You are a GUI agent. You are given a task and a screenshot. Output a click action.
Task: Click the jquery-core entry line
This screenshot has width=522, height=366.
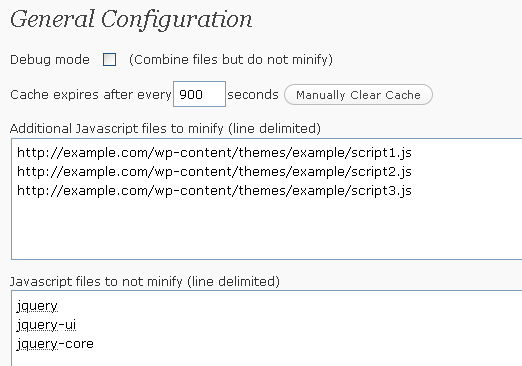pos(55,344)
